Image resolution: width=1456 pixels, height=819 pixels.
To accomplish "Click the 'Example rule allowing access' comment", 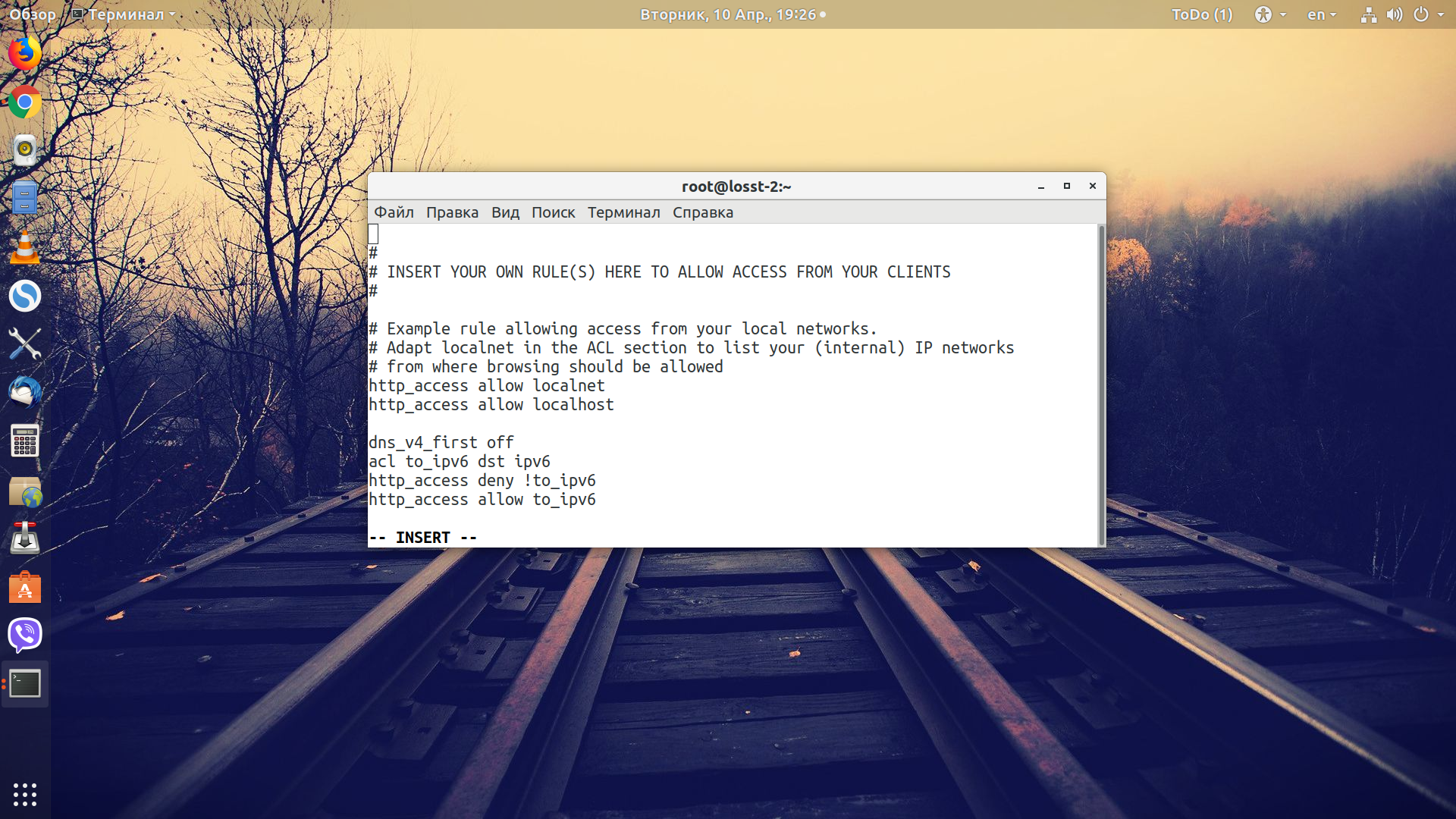I will click(623, 329).
